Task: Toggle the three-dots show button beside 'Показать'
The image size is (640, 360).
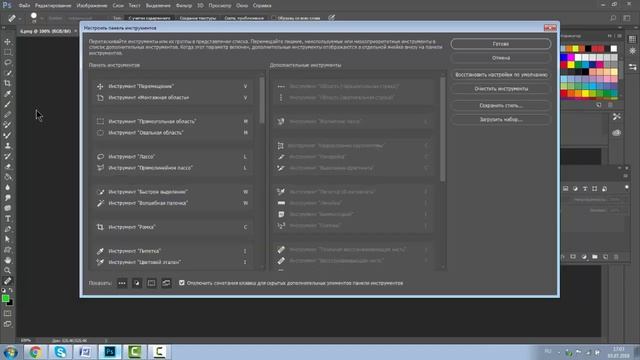Action: [122, 283]
